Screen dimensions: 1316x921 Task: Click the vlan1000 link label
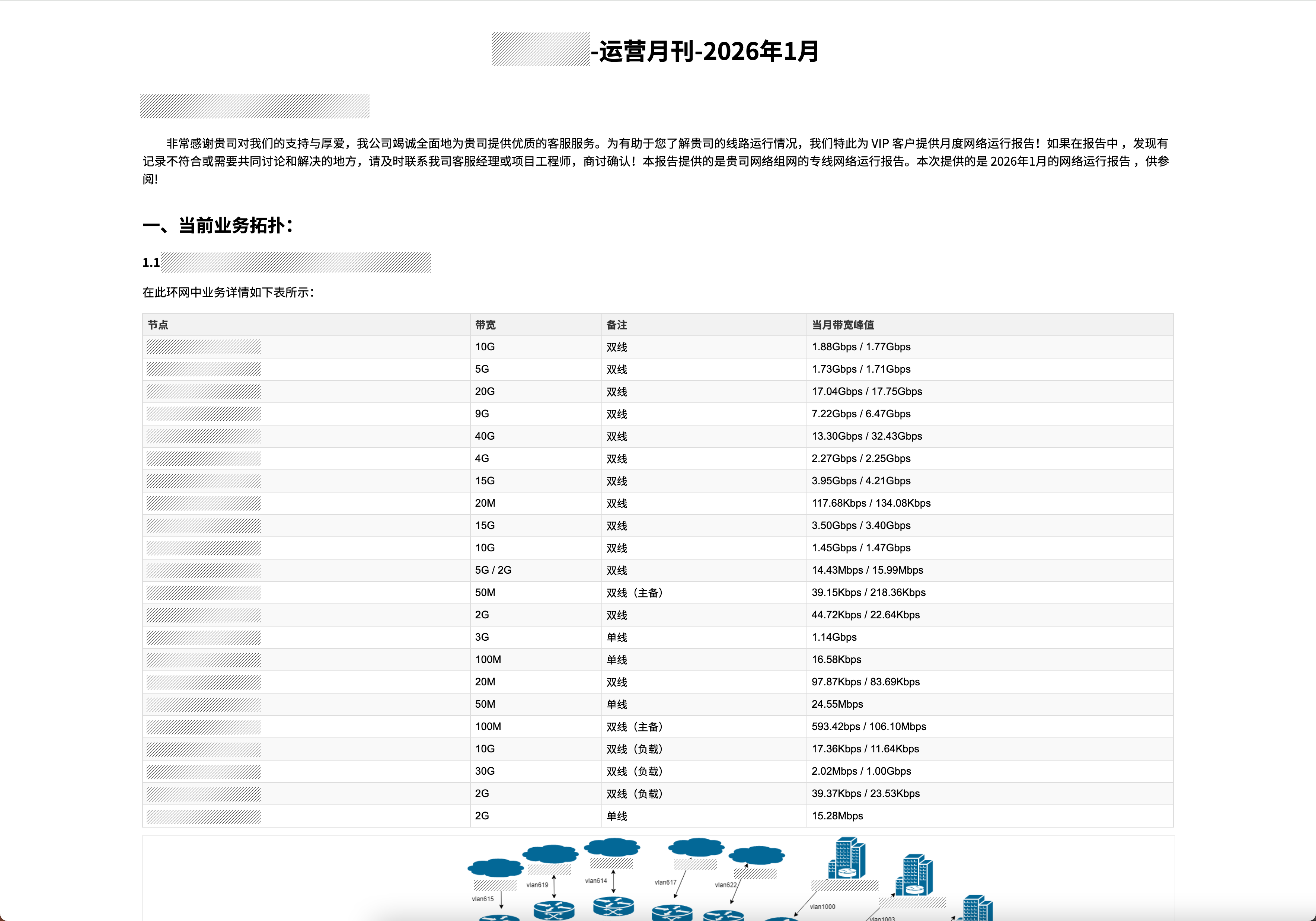(x=822, y=906)
